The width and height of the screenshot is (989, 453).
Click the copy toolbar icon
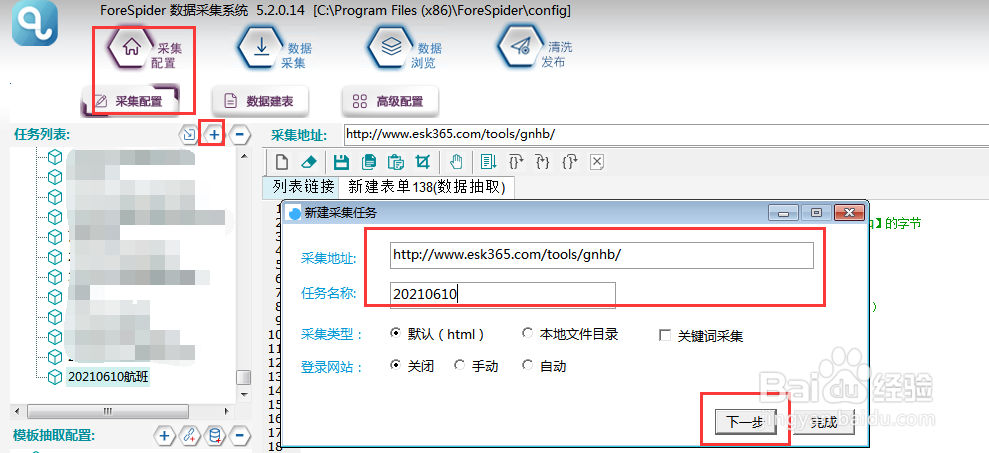[369, 162]
